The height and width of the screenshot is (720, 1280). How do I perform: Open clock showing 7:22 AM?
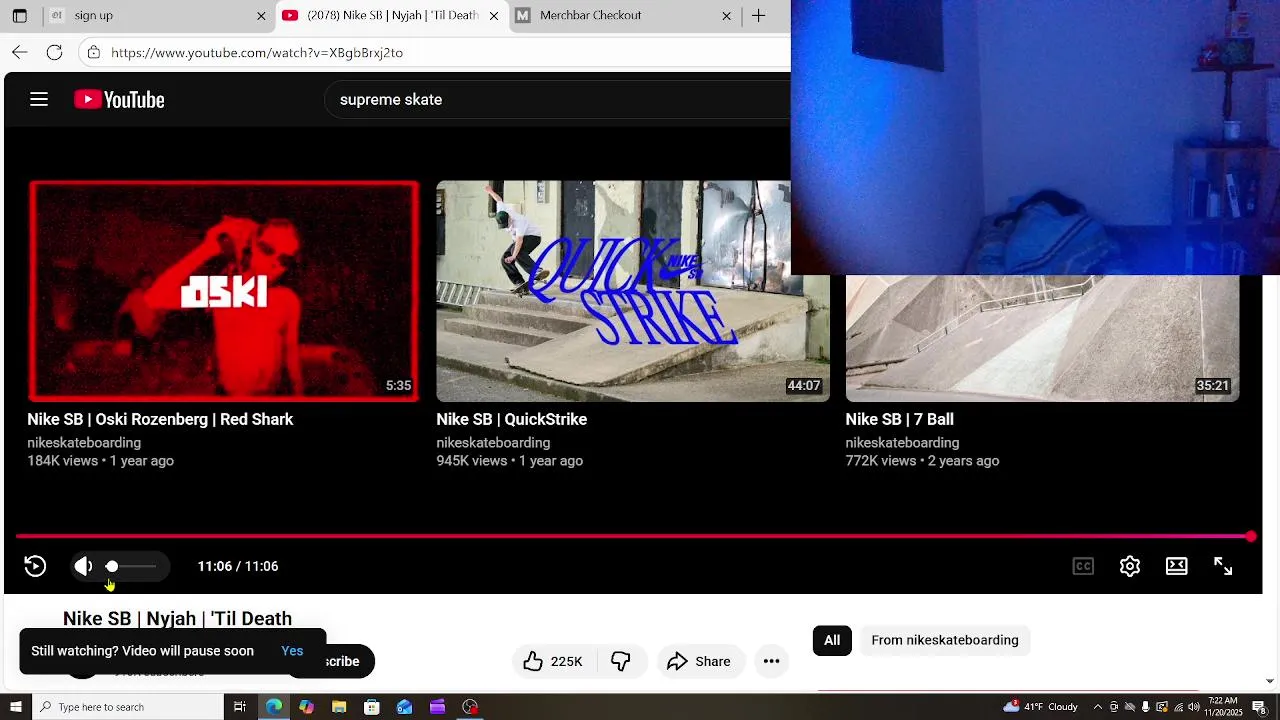[x=1222, y=707]
